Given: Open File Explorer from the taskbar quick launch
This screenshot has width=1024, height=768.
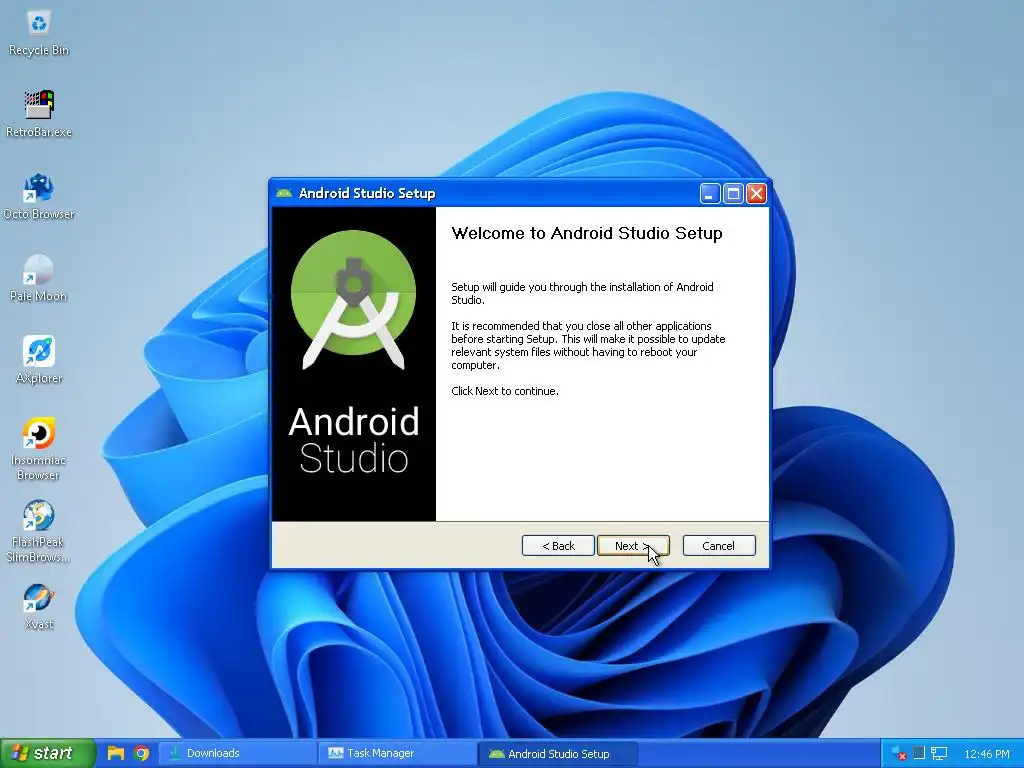Looking at the screenshot, I should [116, 753].
